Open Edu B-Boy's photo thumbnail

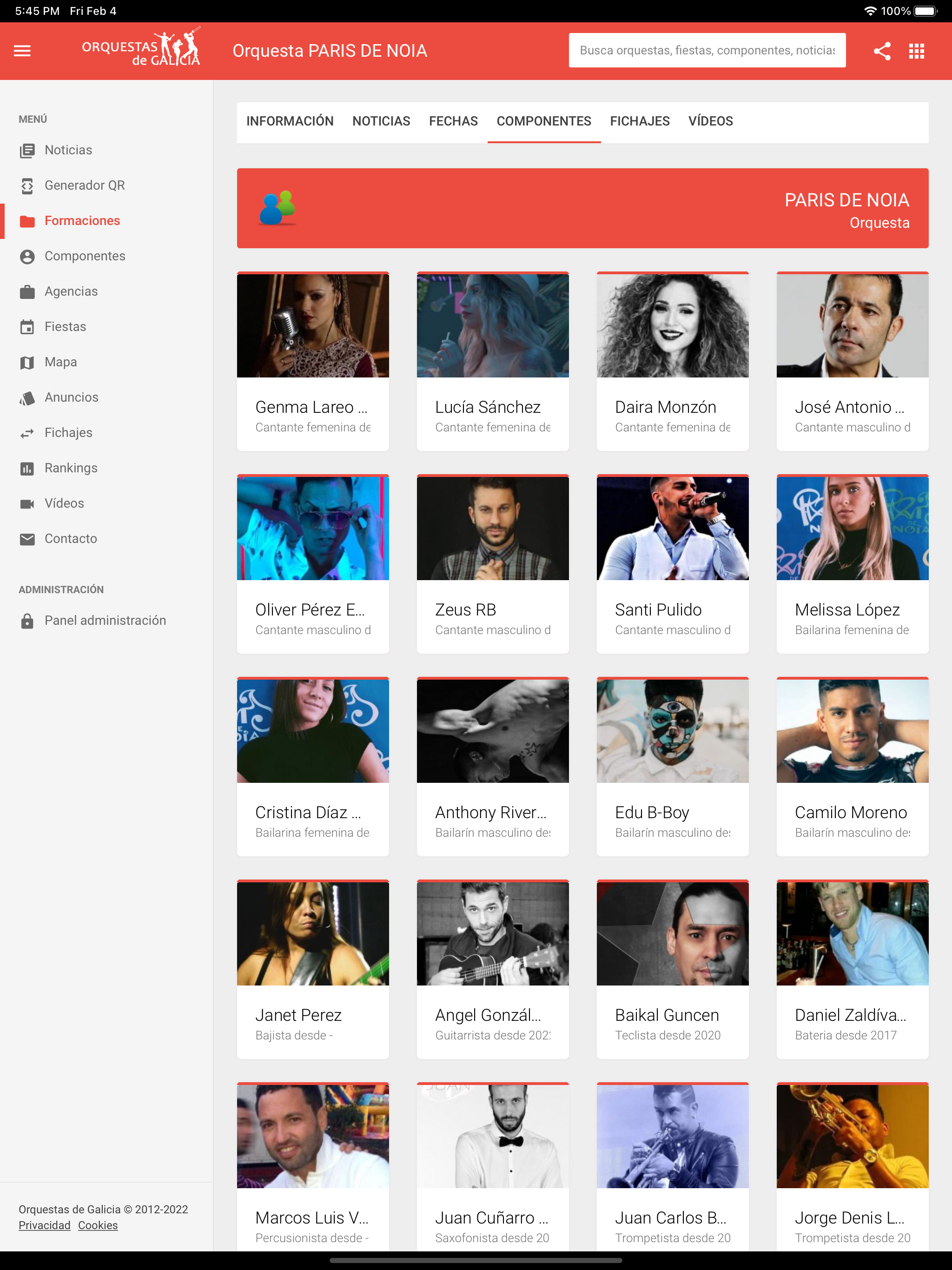point(672,731)
